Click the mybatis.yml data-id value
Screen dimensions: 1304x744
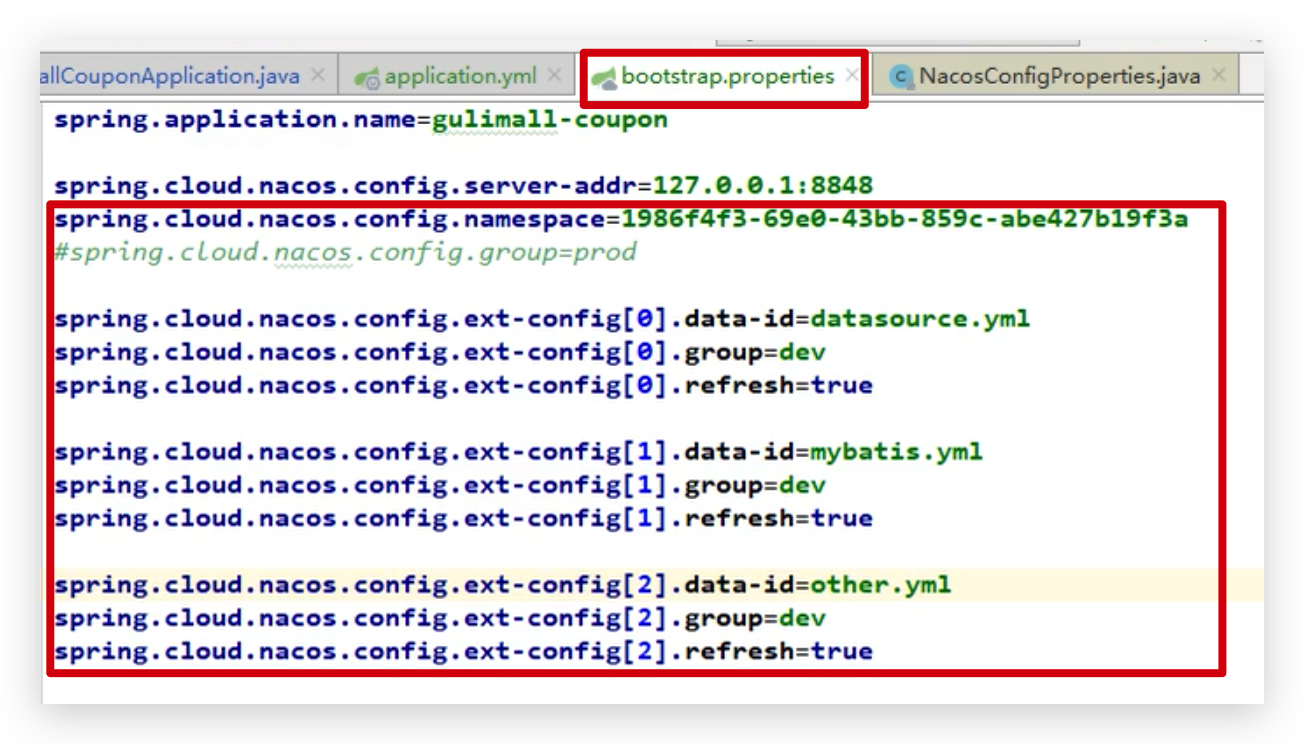(x=896, y=452)
